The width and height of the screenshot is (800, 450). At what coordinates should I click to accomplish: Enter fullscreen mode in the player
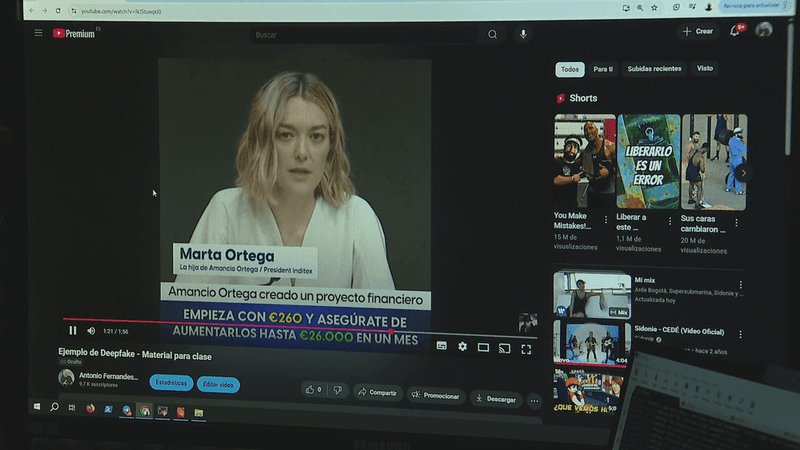(x=526, y=349)
